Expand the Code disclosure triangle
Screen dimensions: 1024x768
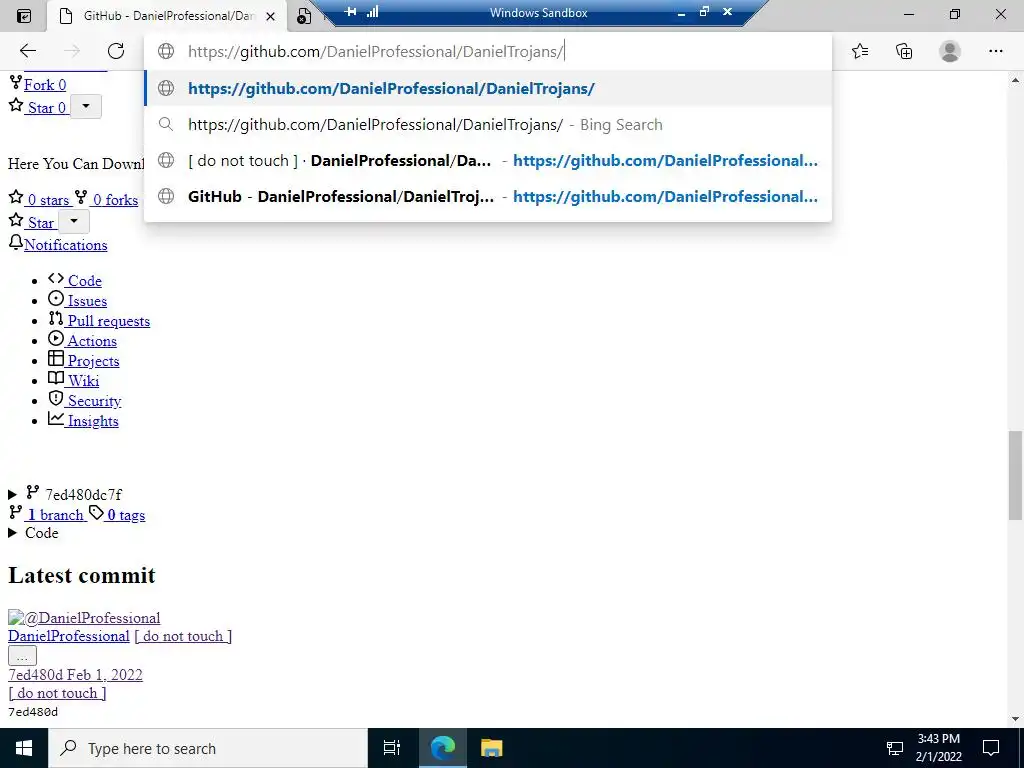pos(12,533)
